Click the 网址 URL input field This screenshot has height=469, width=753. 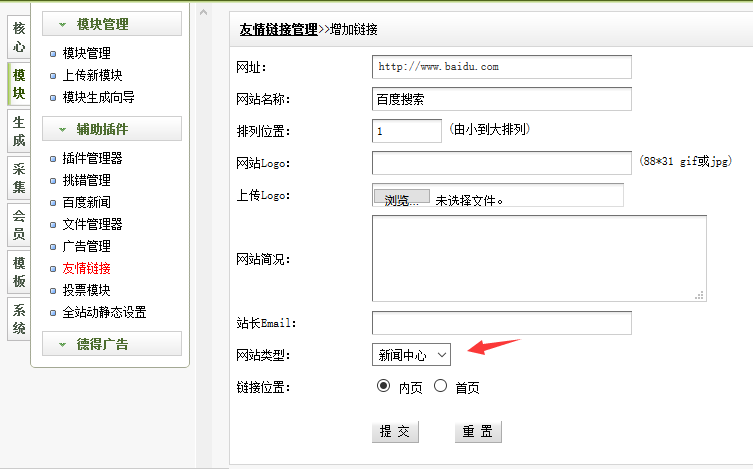501,67
